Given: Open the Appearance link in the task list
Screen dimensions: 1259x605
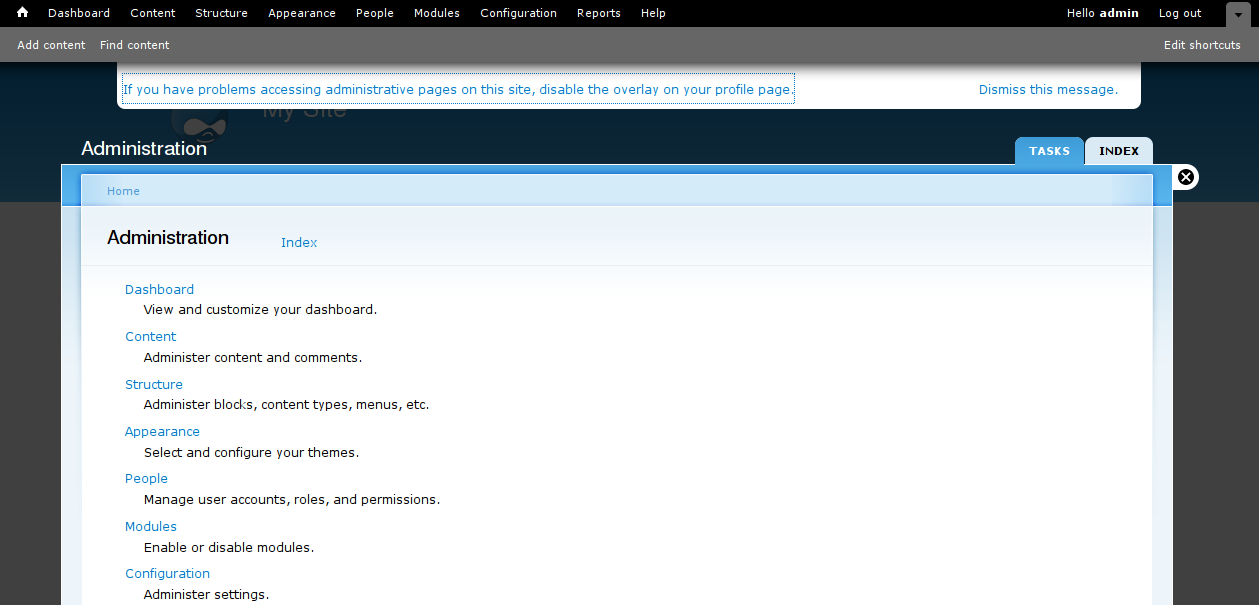Looking at the screenshot, I should [162, 432].
